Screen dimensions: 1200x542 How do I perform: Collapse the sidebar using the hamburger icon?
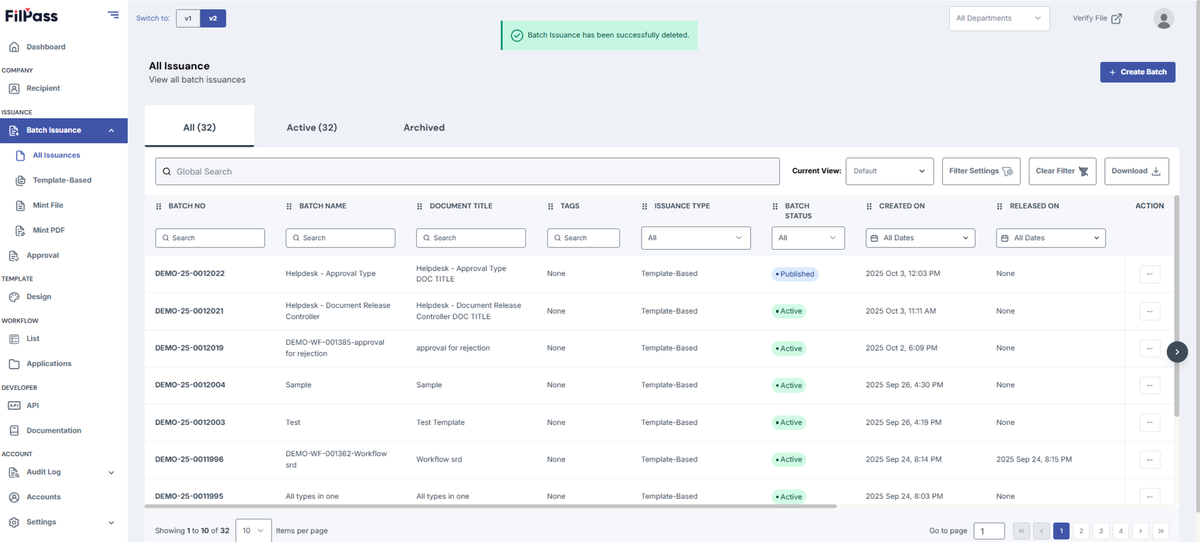click(x=113, y=15)
